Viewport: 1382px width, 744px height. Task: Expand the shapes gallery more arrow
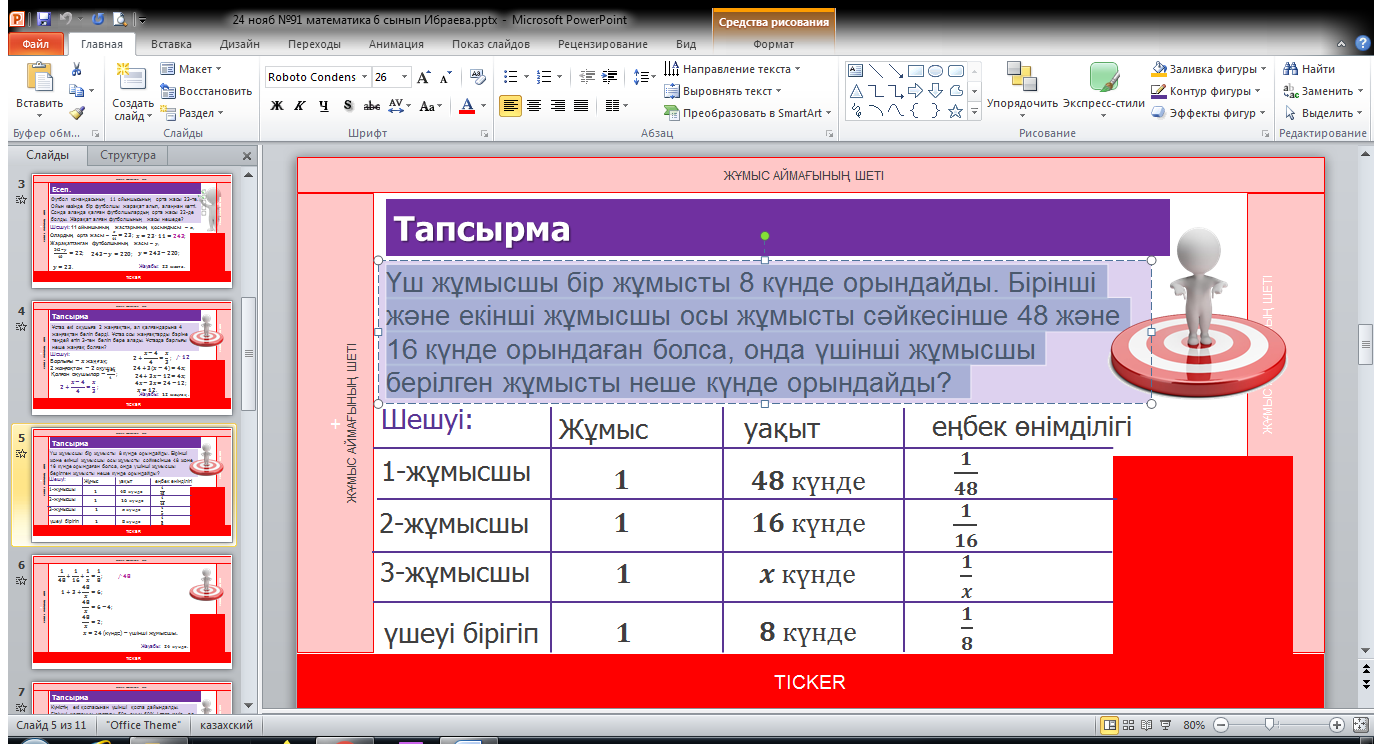click(x=975, y=112)
